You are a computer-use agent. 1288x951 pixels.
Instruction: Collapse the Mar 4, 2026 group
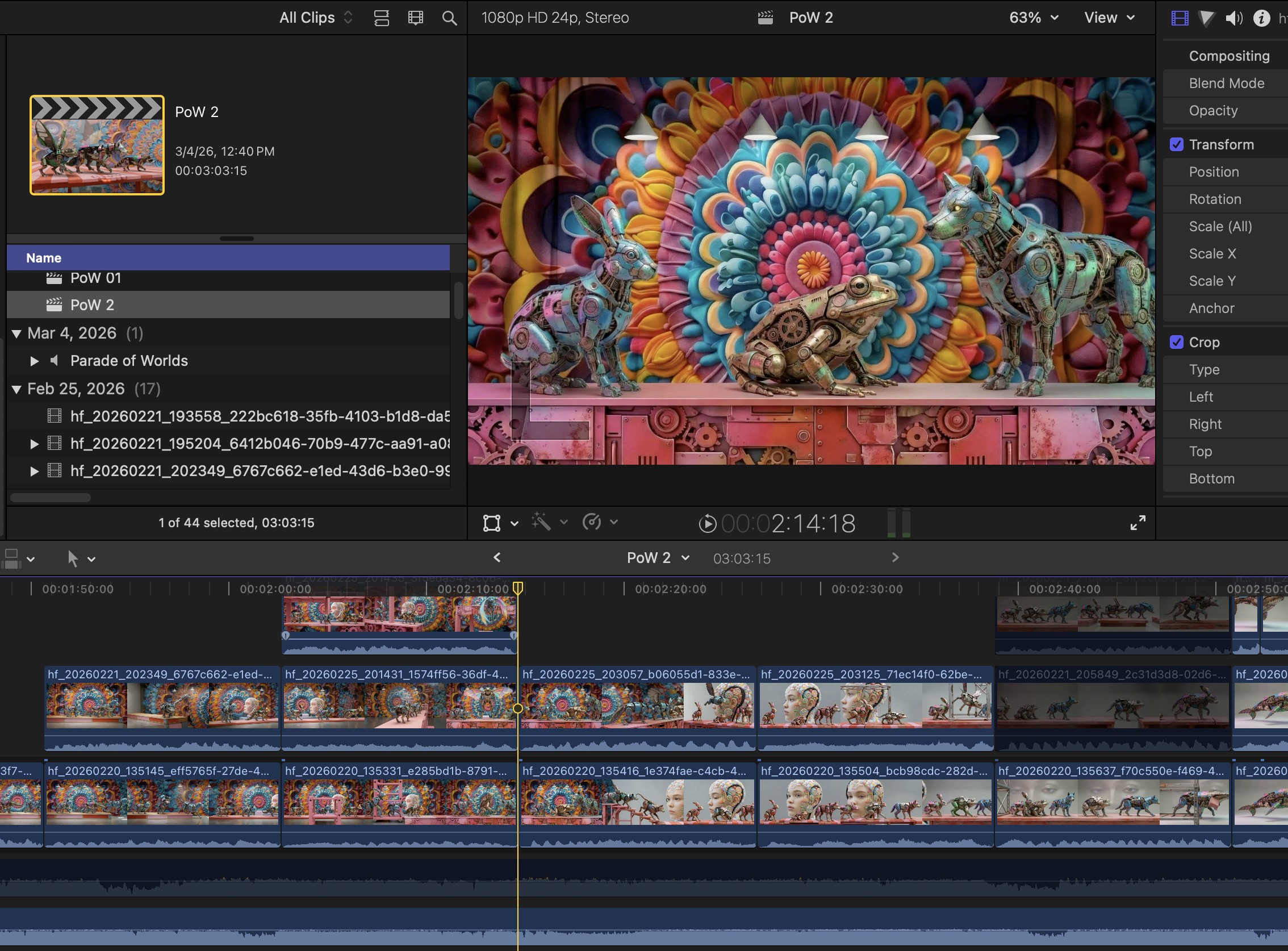(16, 333)
